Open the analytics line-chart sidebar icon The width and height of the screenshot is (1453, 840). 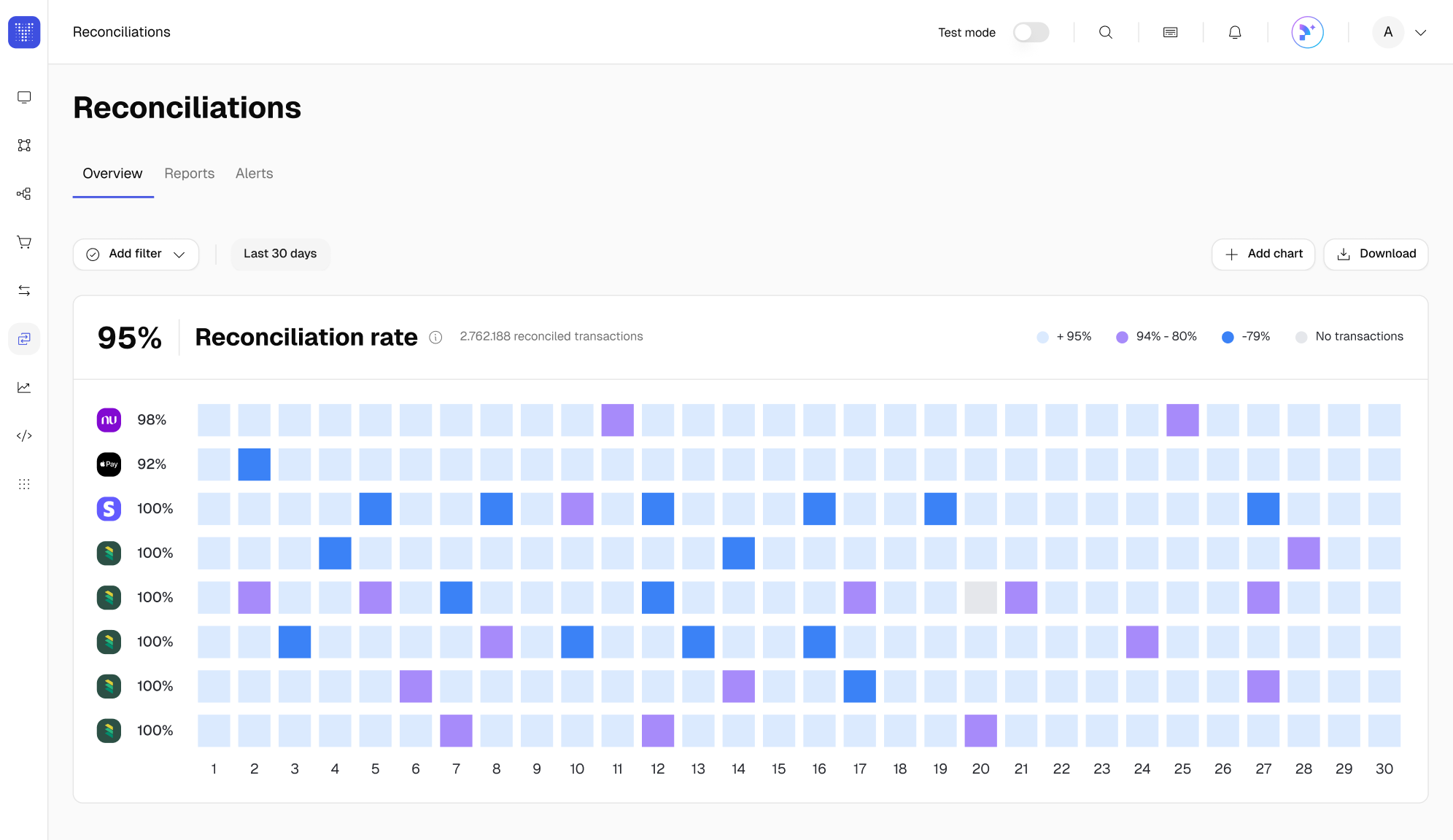(x=24, y=387)
